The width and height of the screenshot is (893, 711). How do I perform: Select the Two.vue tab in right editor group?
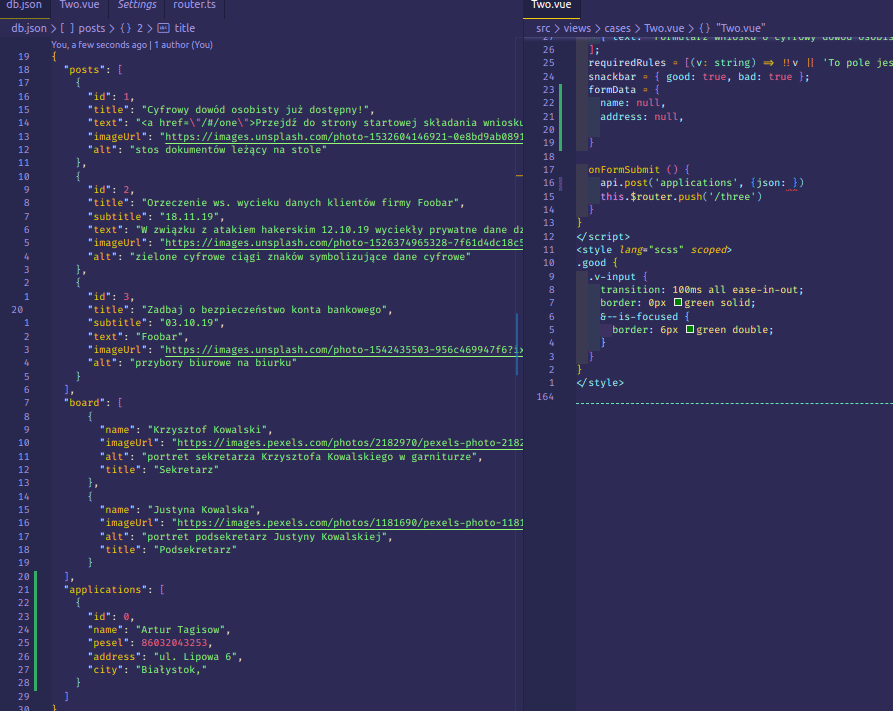pos(551,5)
